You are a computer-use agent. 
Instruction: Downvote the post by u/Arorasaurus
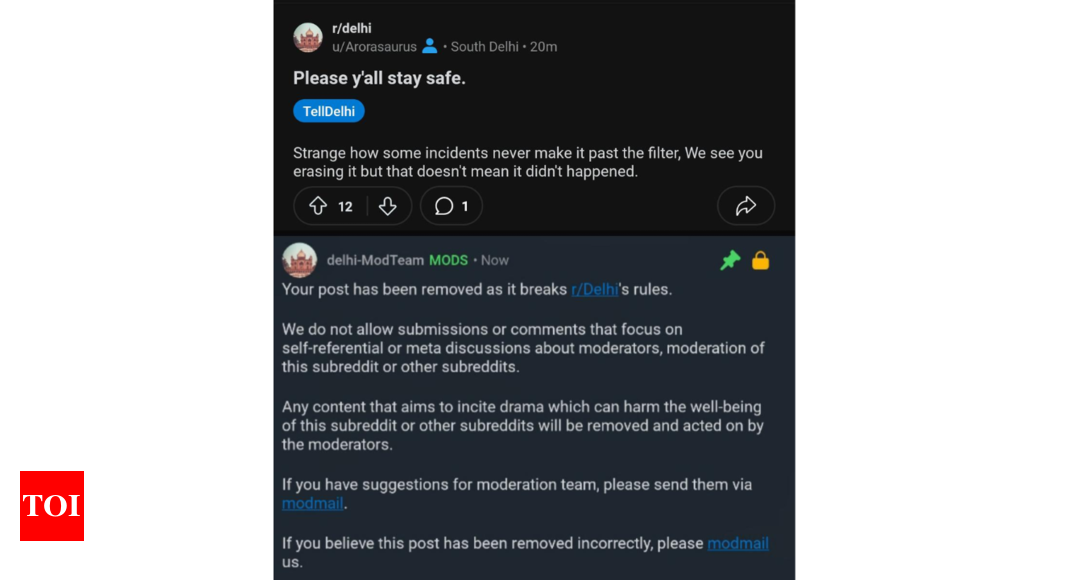coord(388,206)
